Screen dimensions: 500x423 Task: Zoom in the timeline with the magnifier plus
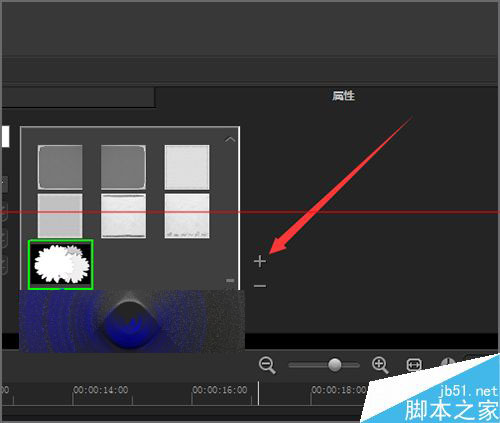coord(380,365)
